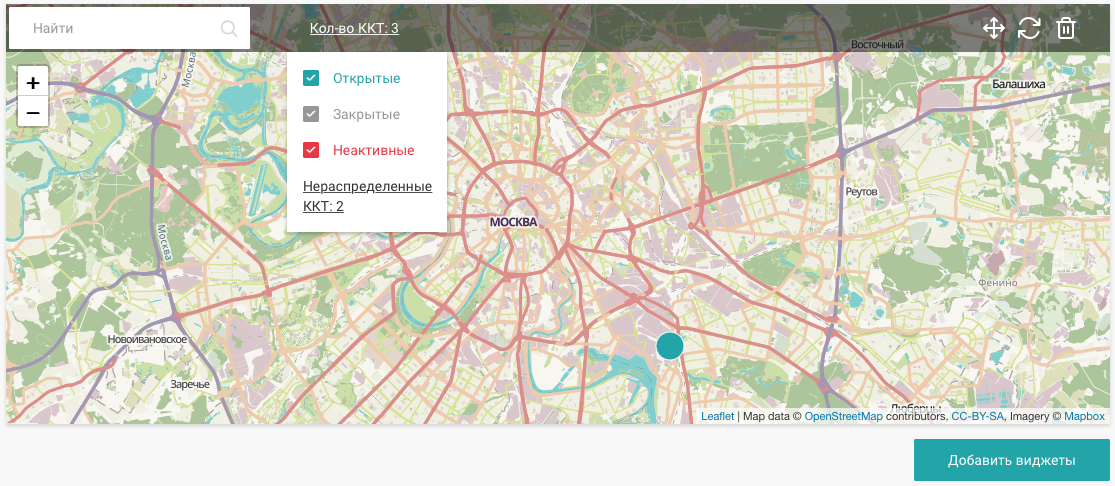
Task: Click the Фенино label on map
Action: click(998, 282)
